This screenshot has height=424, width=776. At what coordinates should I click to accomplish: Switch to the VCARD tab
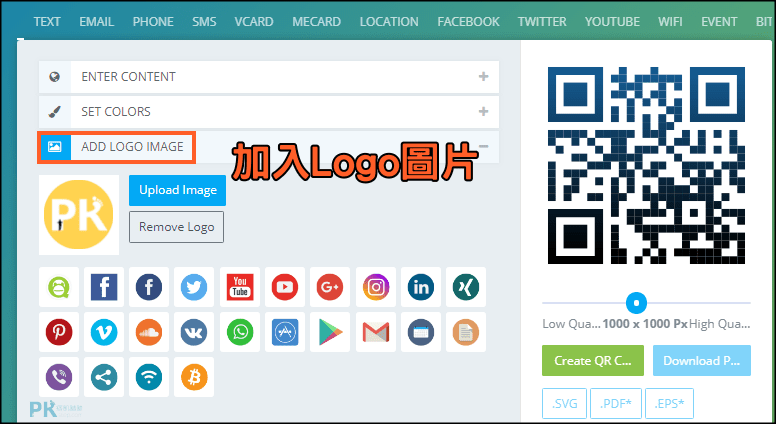point(254,22)
